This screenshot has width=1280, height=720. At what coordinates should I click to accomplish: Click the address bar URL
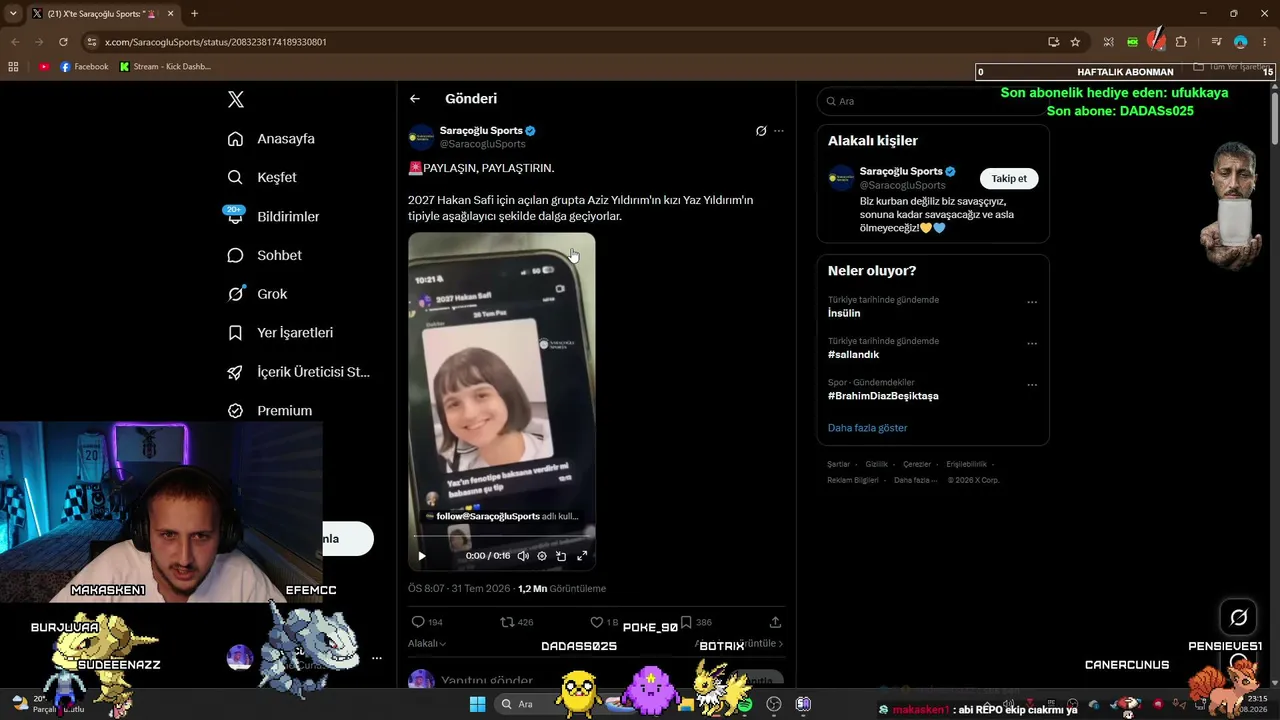(x=216, y=42)
